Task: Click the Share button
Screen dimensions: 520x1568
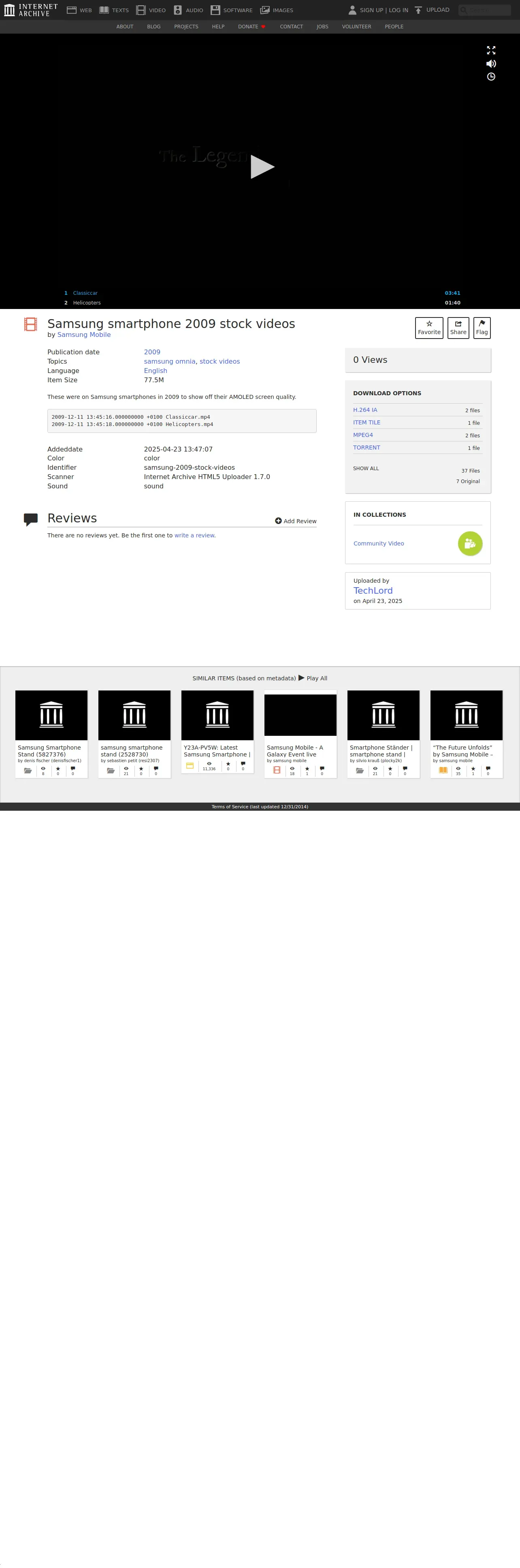Action: tap(458, 328)
